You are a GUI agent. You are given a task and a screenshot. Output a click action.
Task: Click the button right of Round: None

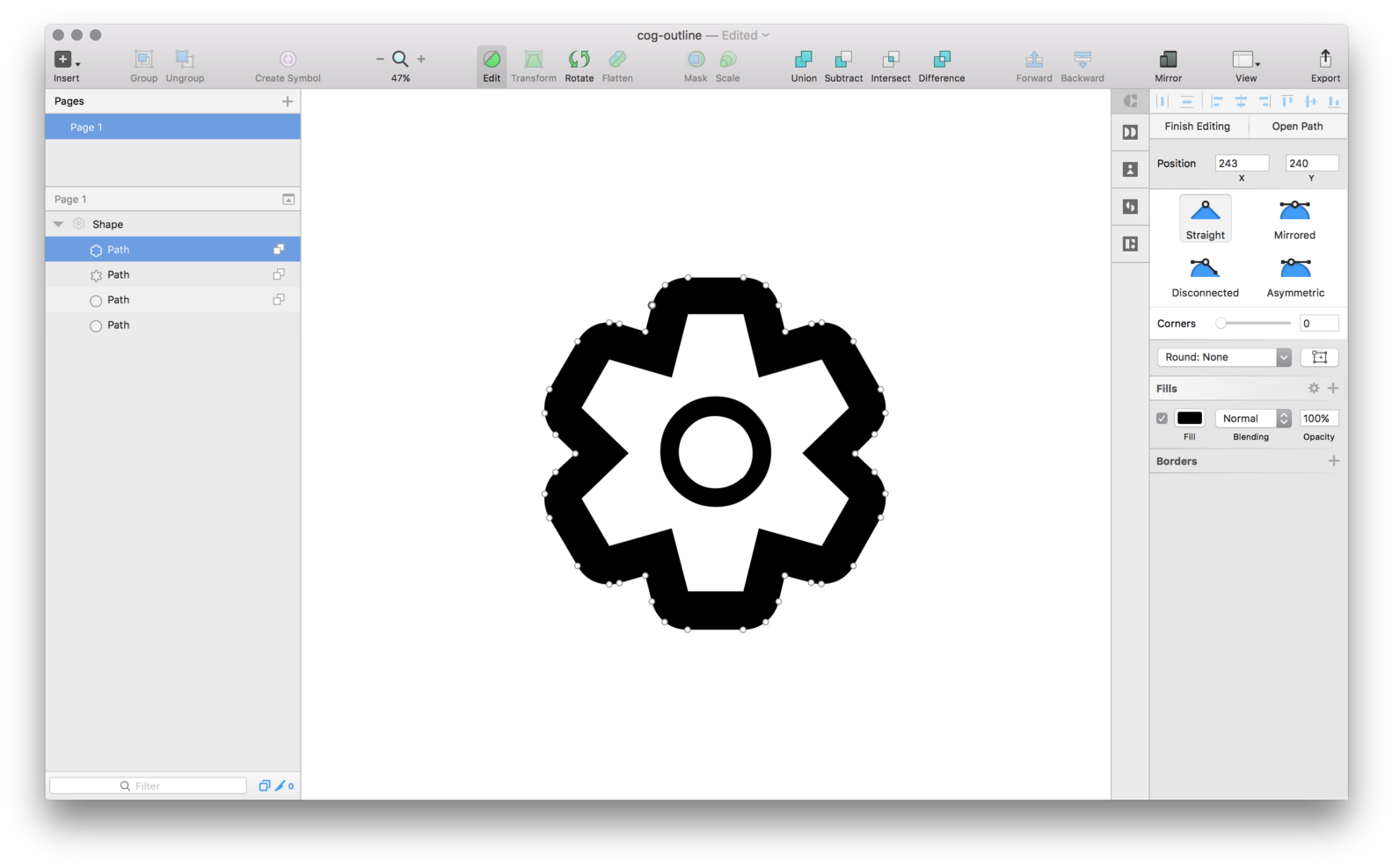click(x=1319, y=357)
